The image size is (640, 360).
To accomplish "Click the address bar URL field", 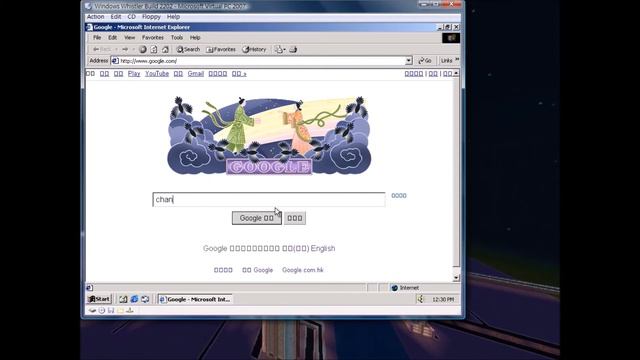I will [x=261, y=61].
